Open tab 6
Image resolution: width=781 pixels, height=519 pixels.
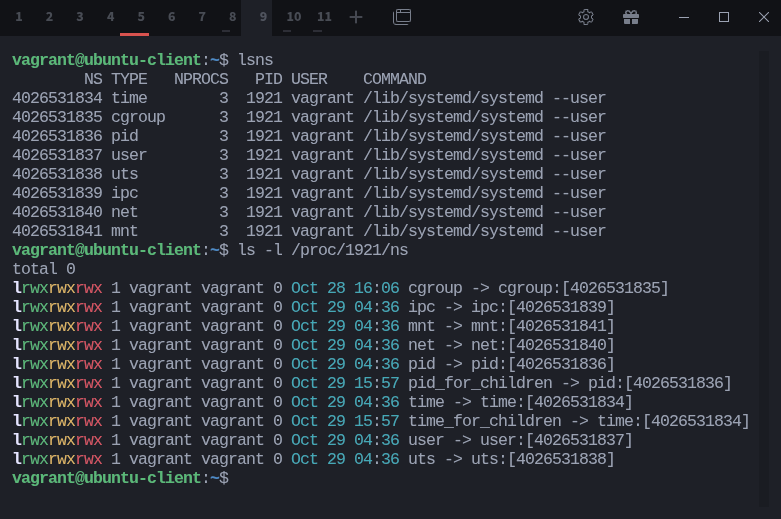(171, 17)
